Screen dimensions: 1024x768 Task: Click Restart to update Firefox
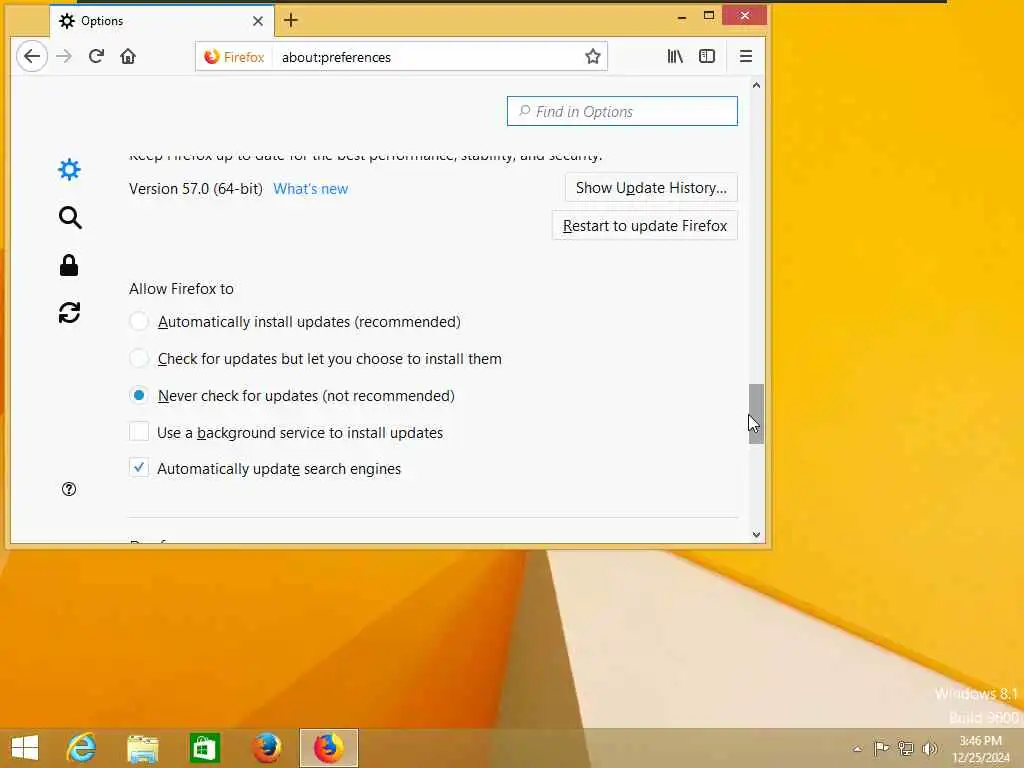click(x=645, y=225)
